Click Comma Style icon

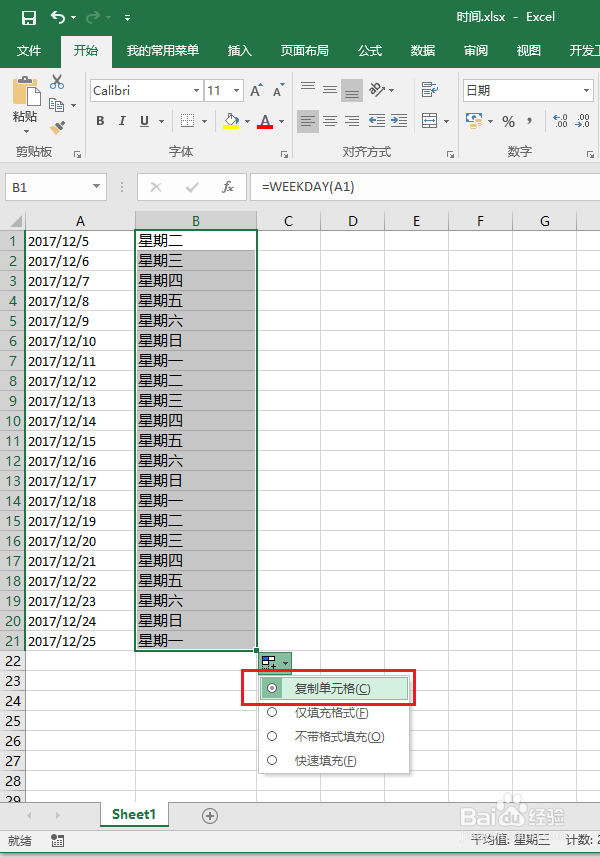click(529, 121)
